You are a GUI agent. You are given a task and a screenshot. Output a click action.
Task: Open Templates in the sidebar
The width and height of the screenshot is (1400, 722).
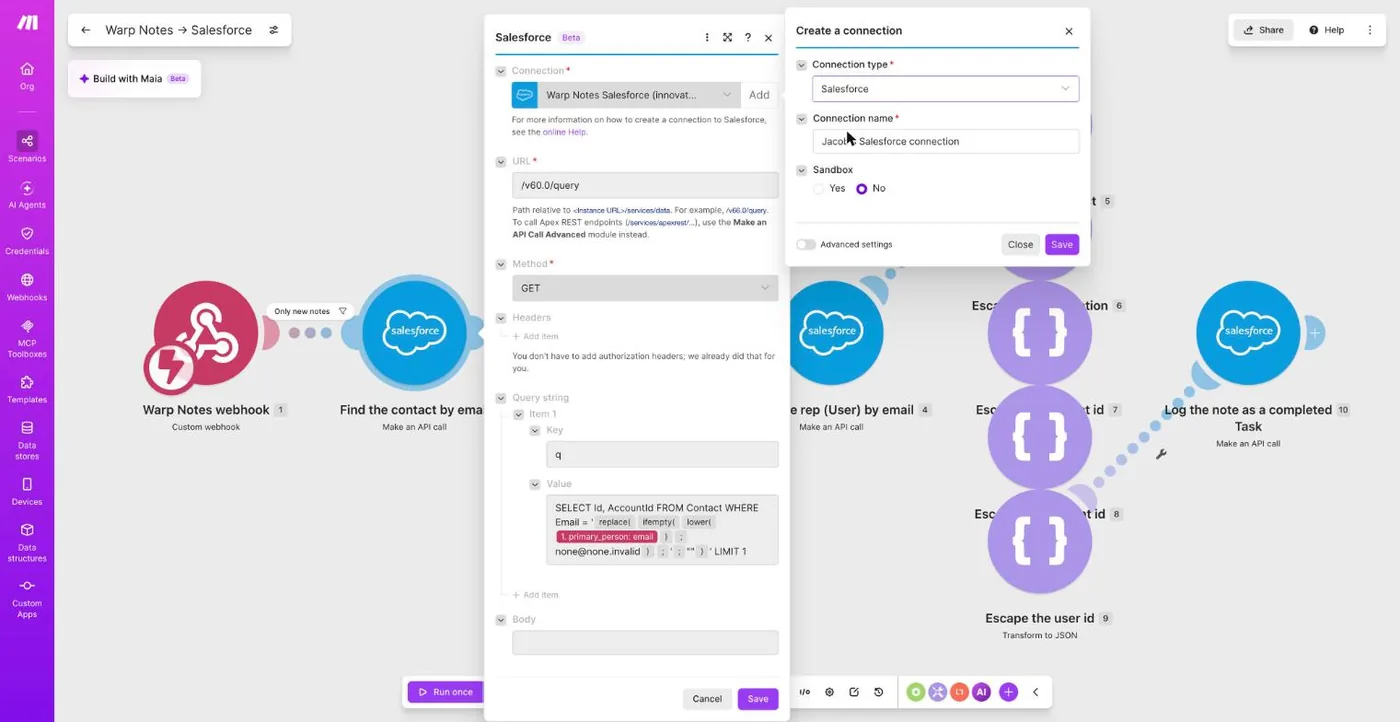pyautogui.click(x=27, y=389)
